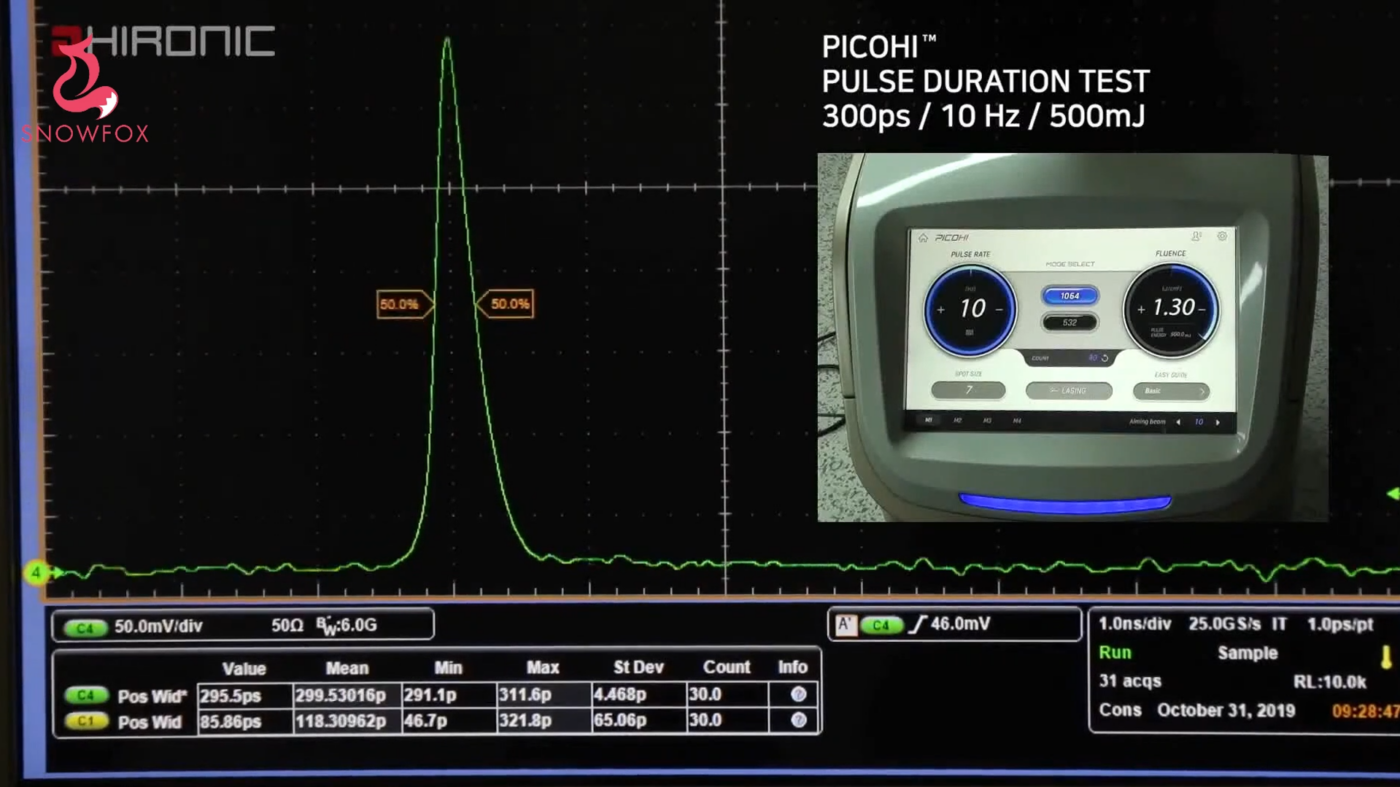Click the 50.0mV/div vertical scale readout

(159, 626)
